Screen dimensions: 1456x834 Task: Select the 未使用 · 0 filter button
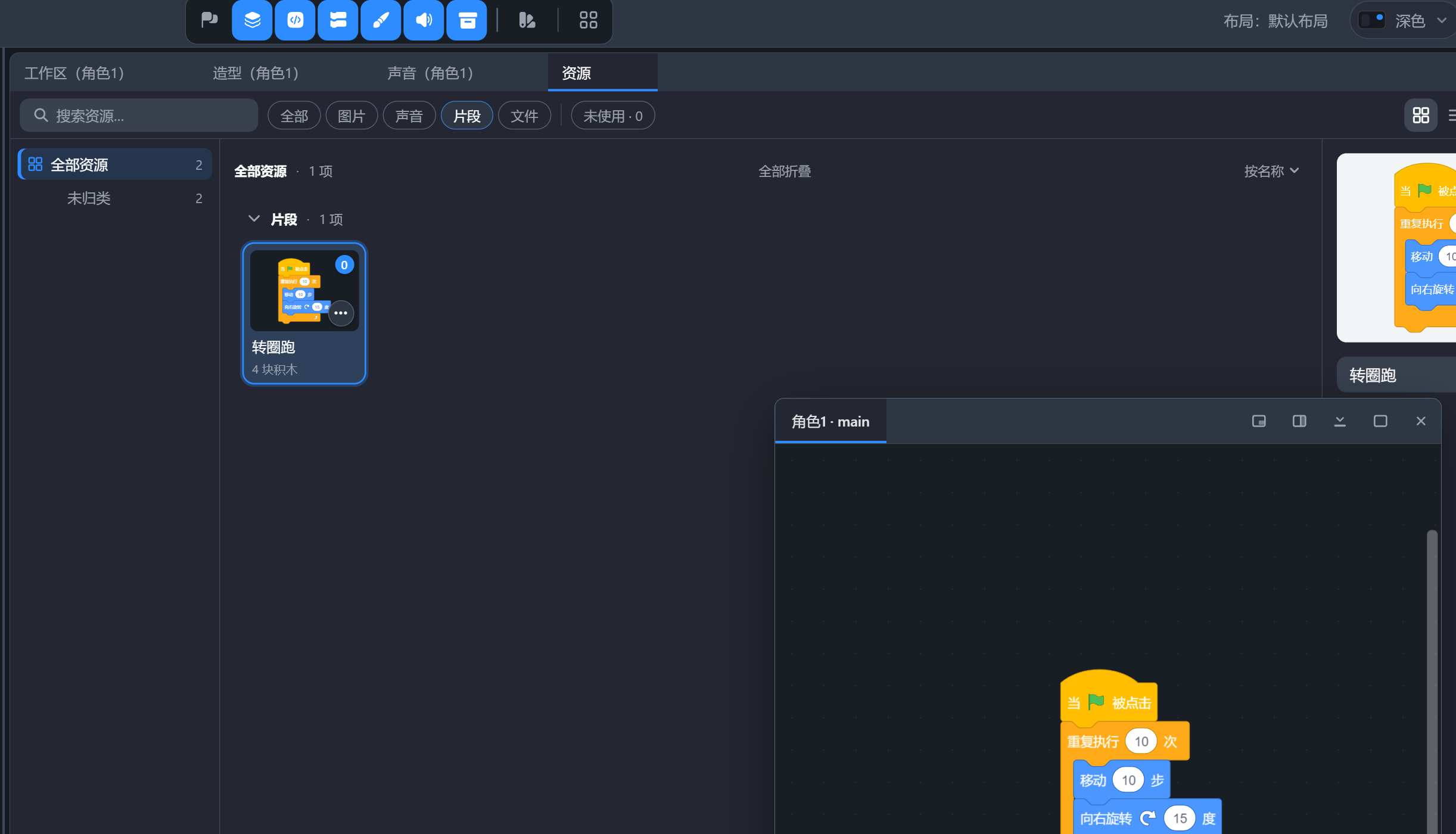tap(612, 116)
